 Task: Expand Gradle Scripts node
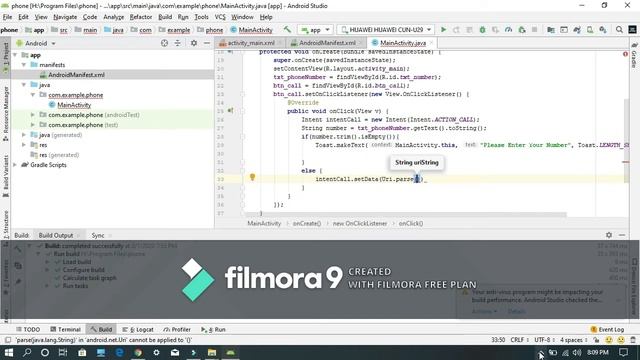coord(15,165)
